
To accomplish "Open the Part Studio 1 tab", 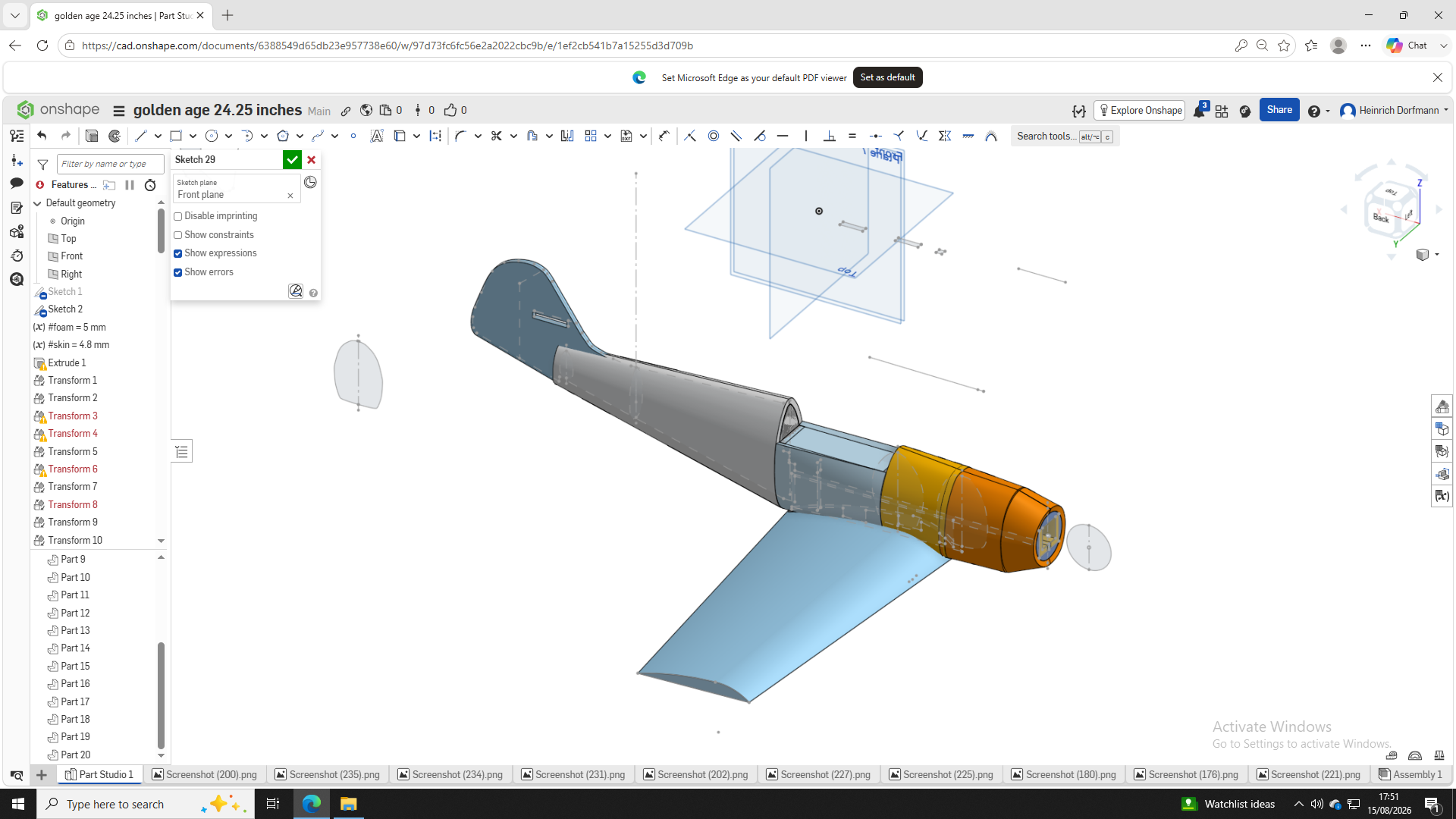I will point(99,774).
